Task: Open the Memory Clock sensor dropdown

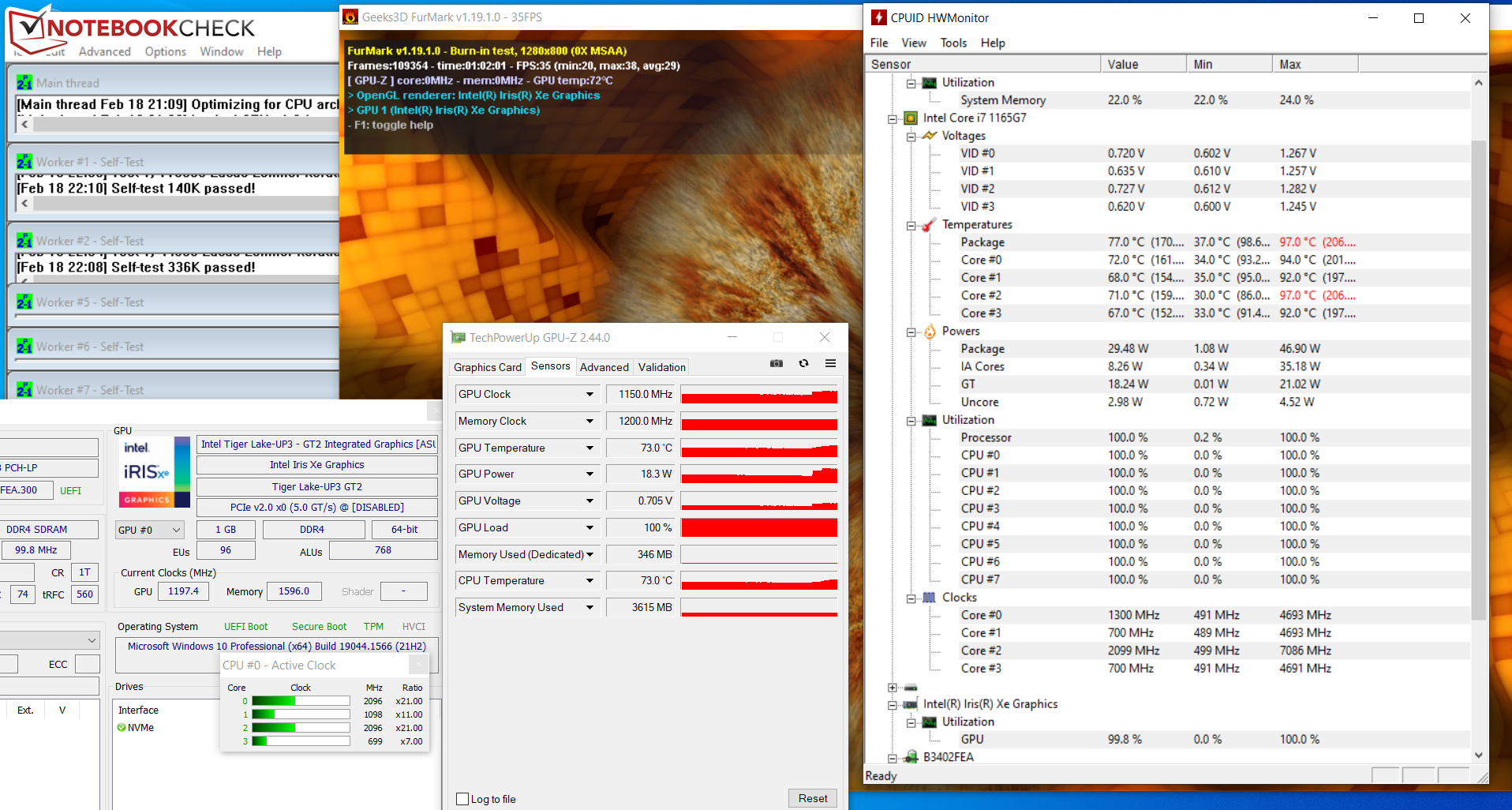Action: pos(589,421)
